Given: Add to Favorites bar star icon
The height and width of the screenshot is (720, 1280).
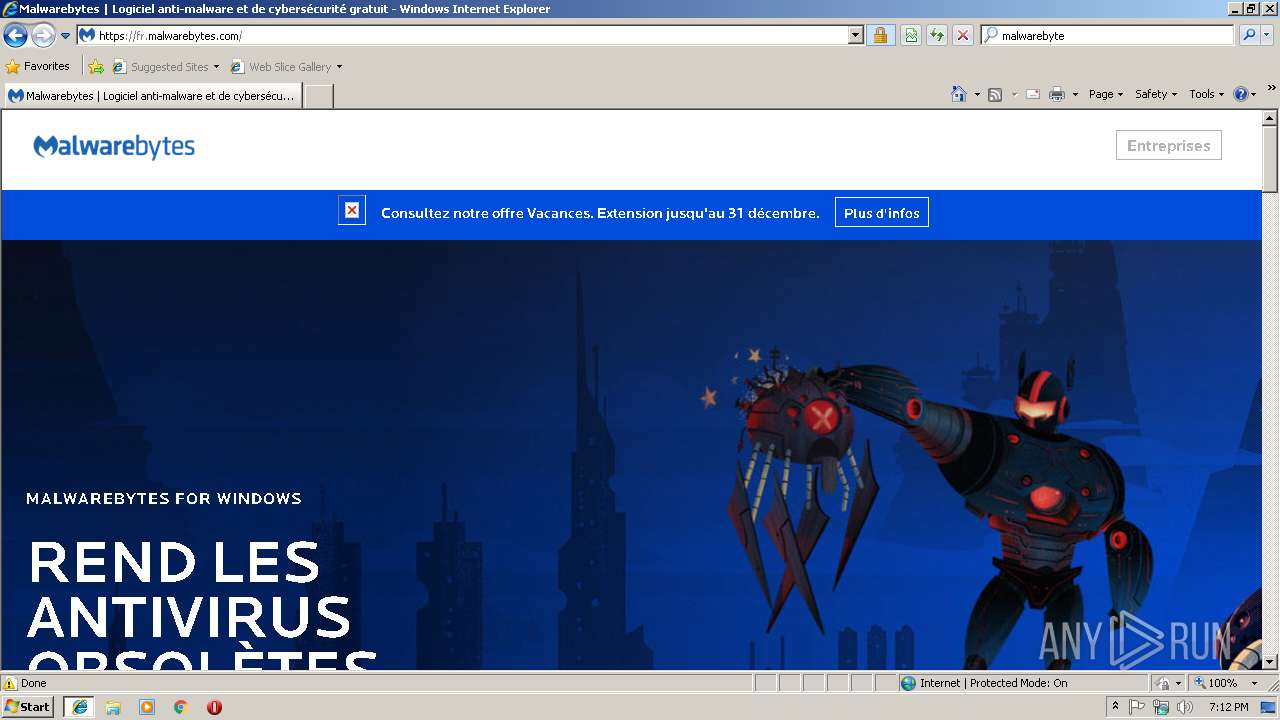Looking at the screenshot, I should pyautogui.click(x=96, y=67).
